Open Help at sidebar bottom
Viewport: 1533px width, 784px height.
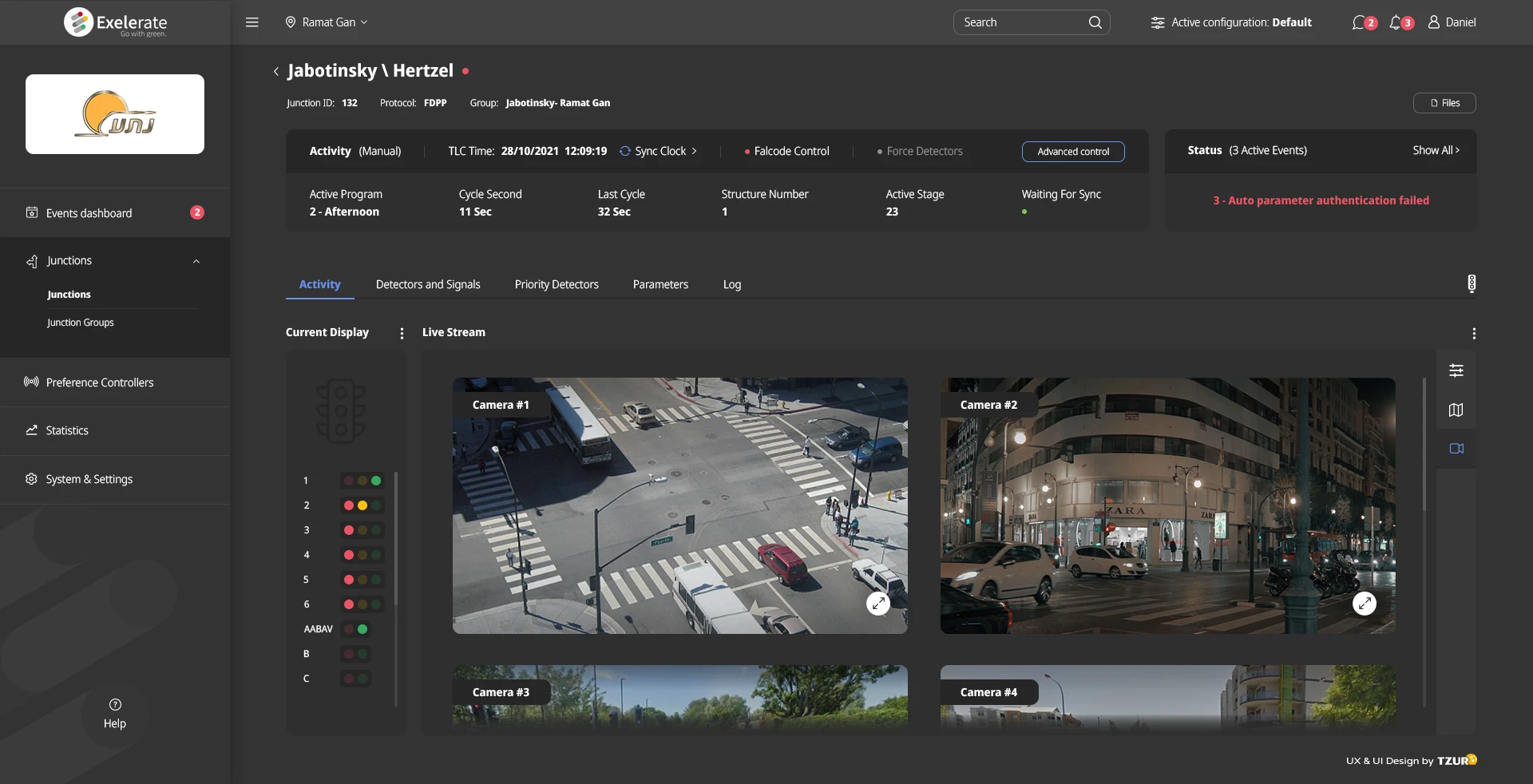click(x=115, y=714)
